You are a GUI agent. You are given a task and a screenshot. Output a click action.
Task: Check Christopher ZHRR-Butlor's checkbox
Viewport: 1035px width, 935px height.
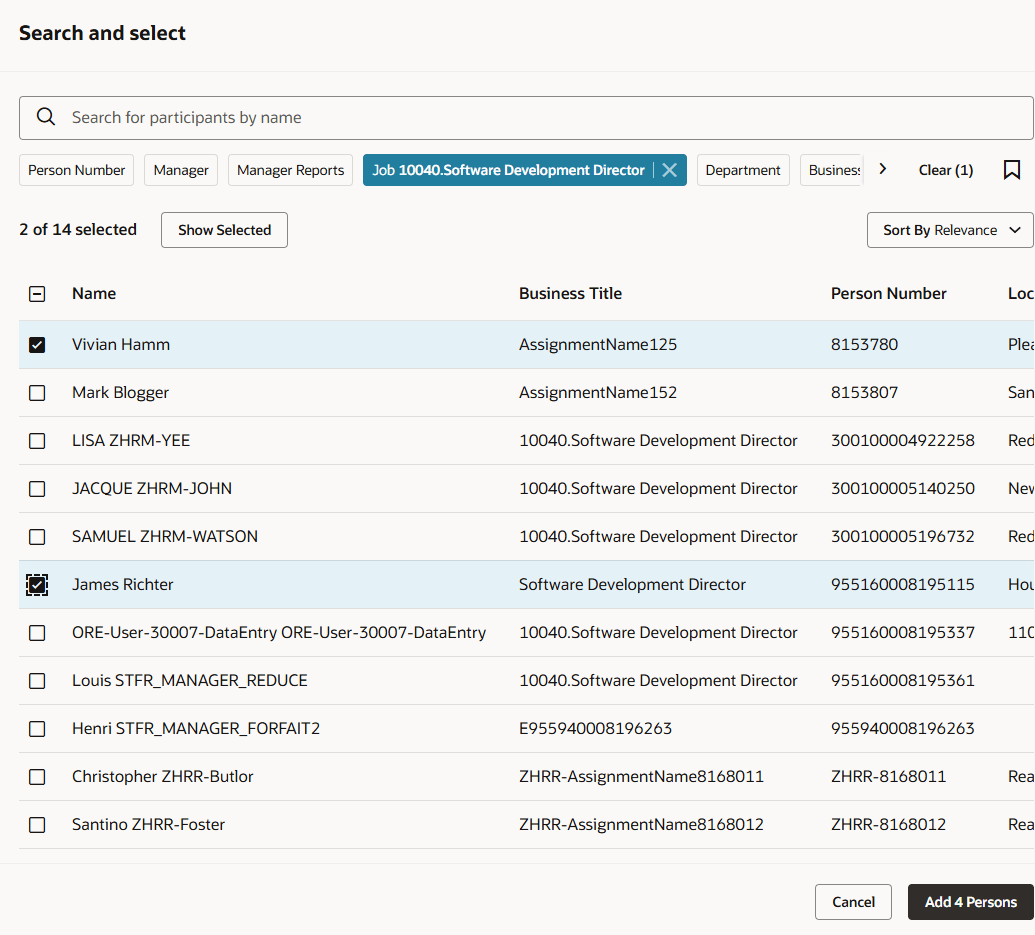coord(37,777)
